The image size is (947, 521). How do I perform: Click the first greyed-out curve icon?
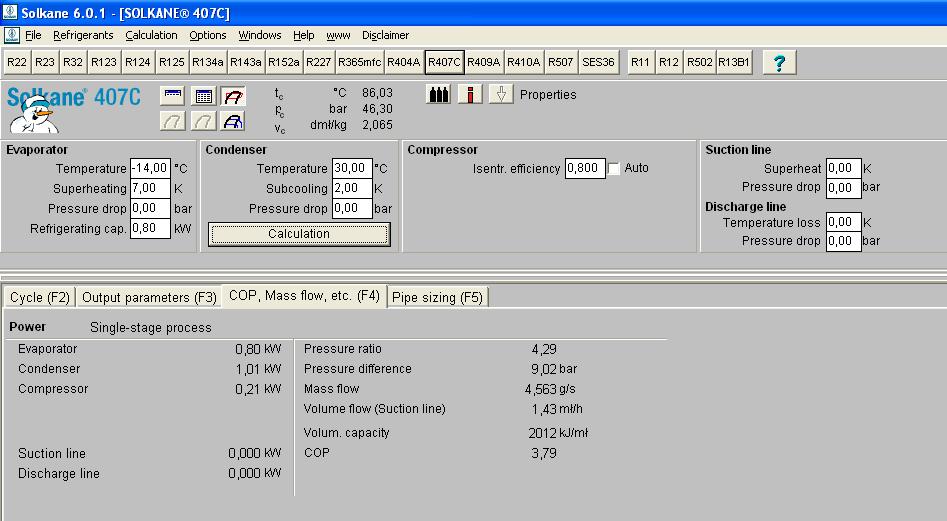tap(173, 121)
